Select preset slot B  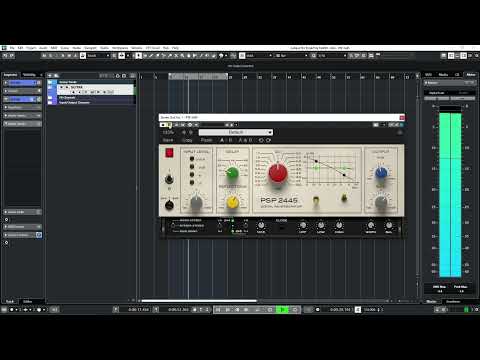[x=230, y=140]
